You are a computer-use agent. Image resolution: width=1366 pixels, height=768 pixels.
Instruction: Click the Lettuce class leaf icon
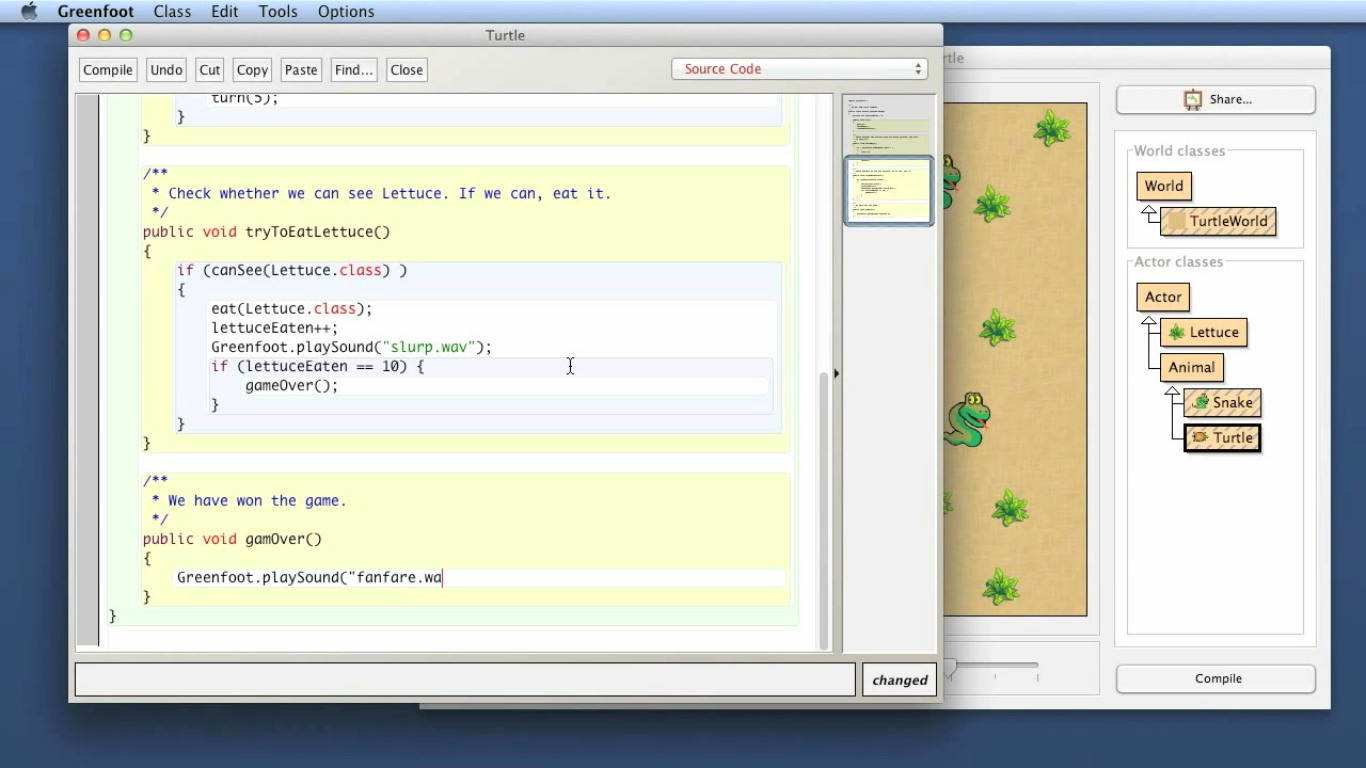[x=1177, y=332]
